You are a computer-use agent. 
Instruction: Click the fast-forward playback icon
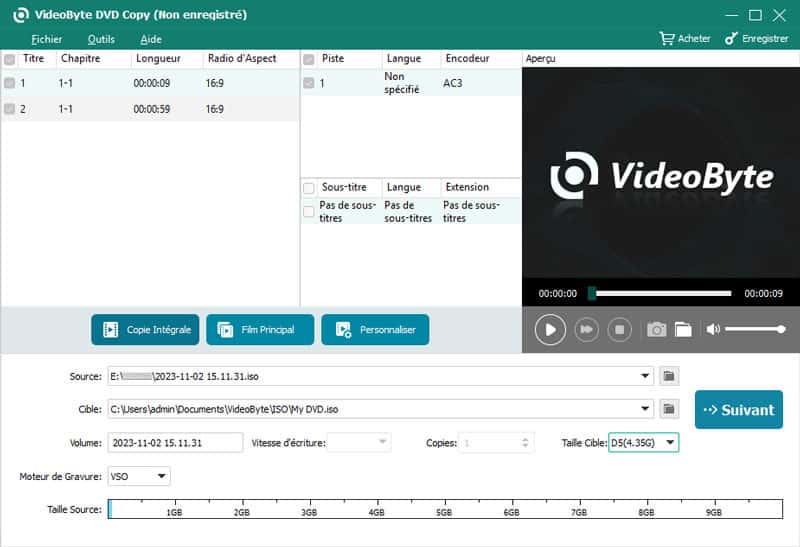point(587,329)
